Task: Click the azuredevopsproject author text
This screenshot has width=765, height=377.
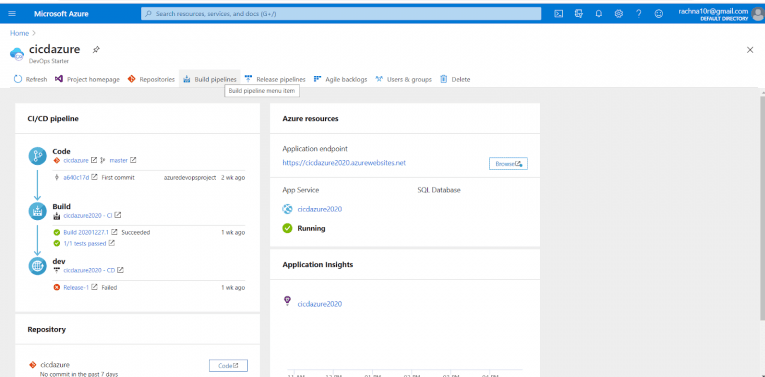Action: click(x=189, y=177)
